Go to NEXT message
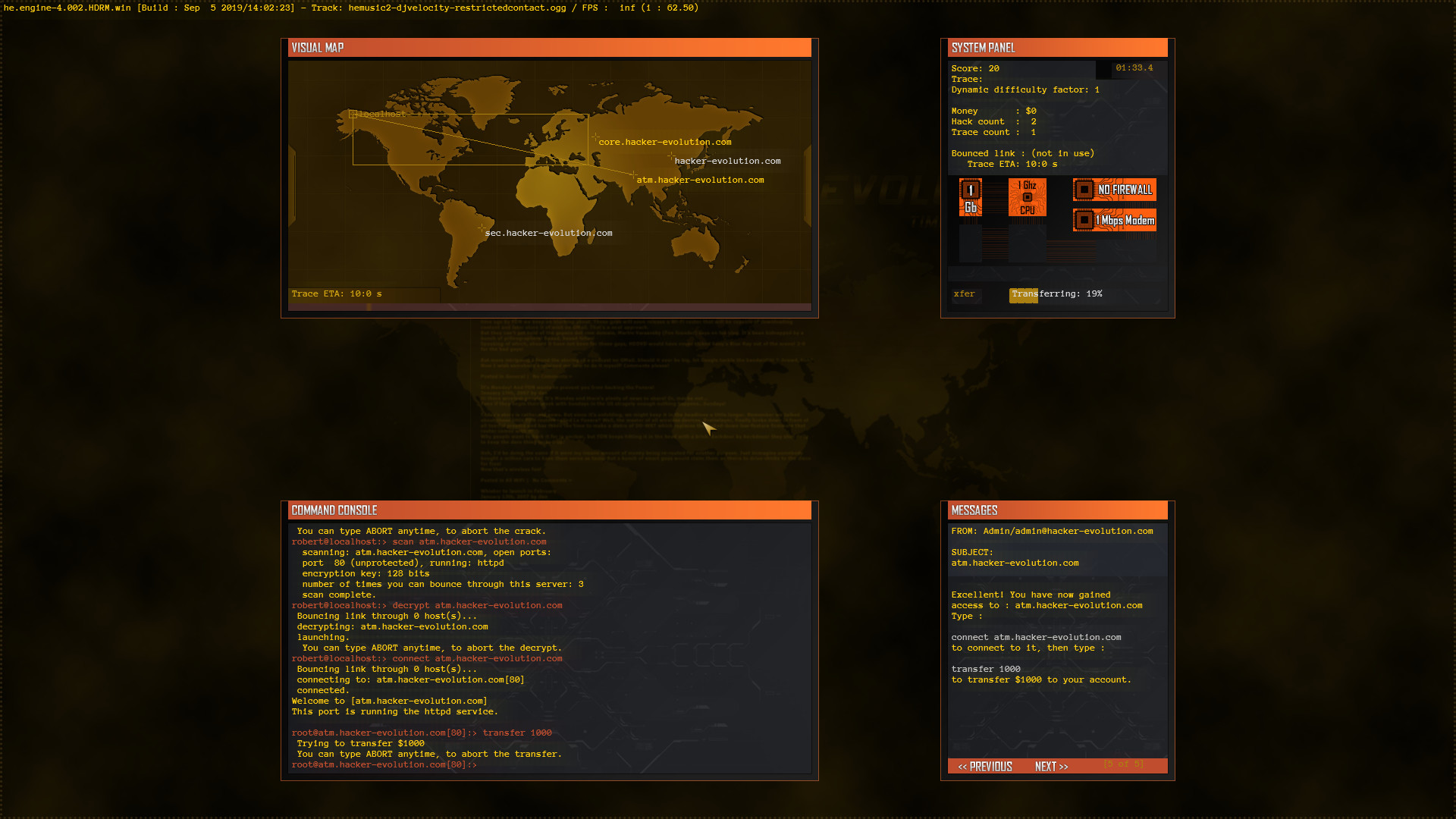 [1050, 767]
